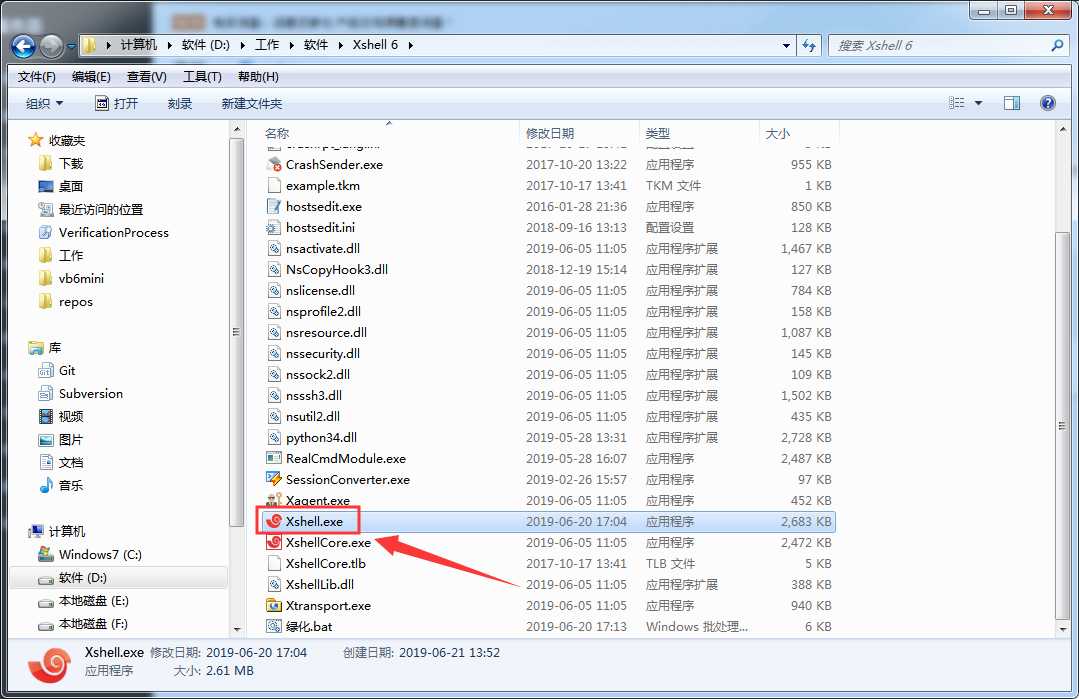Image resolution: width=1079 pixels, height=699 pixels.
Task: Select the XshellCore.exe file icon
Action: [x=274, y=542]
